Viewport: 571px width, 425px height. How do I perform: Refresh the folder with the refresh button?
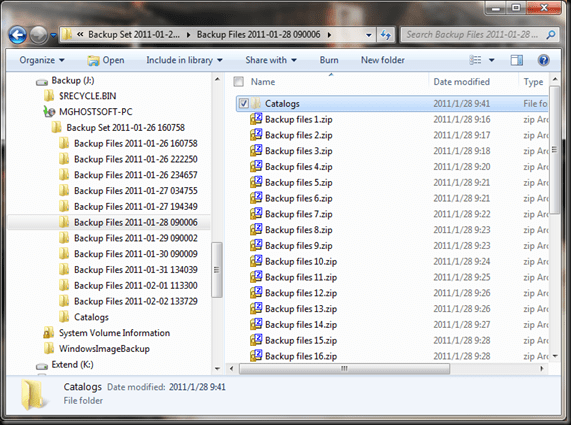[386, 35]
